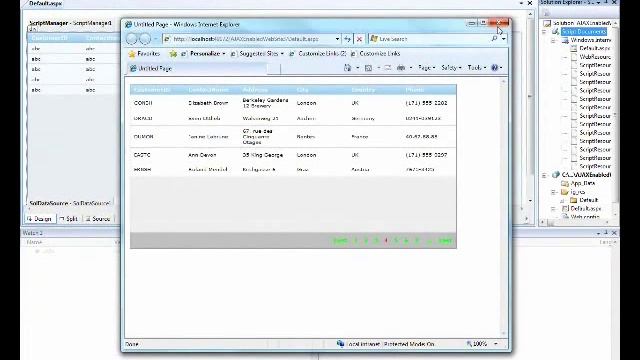Click the First link in grid pager
This screenshot has width=640, height=360.
[340, 240]
